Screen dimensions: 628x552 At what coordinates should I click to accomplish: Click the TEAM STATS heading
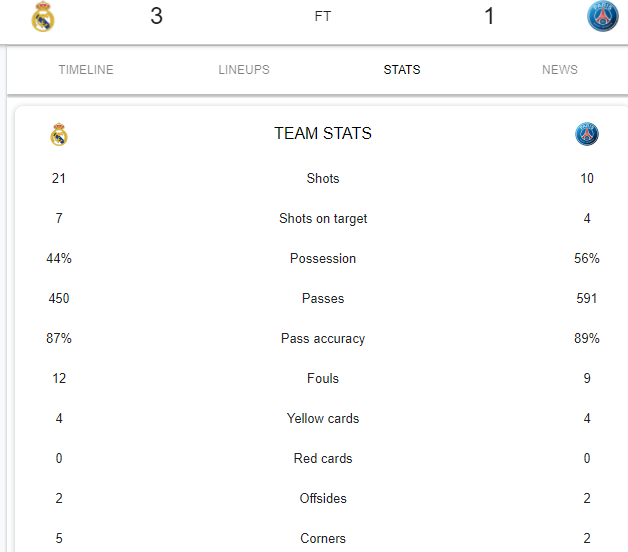323,133
